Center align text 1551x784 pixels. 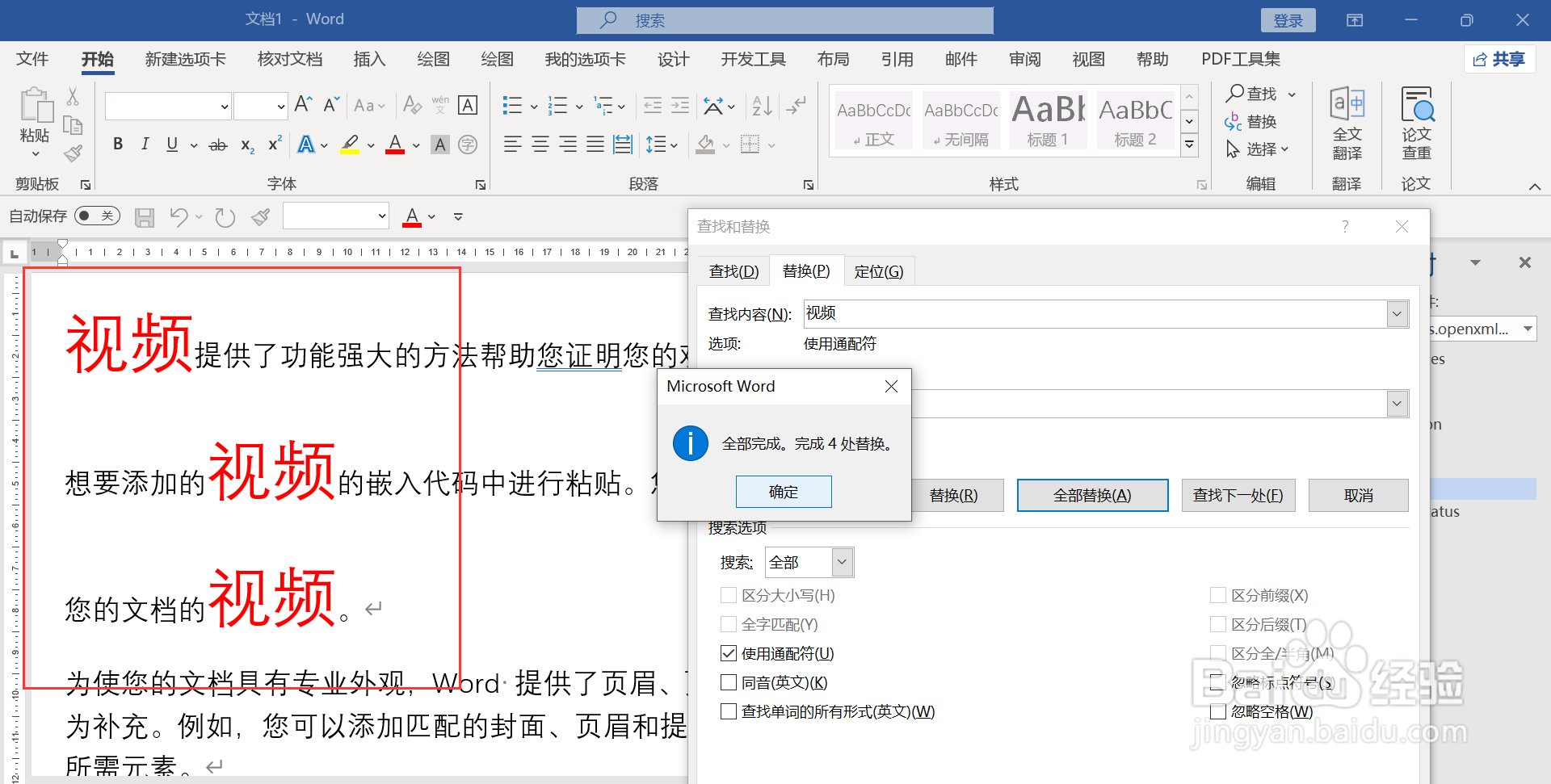540,145
